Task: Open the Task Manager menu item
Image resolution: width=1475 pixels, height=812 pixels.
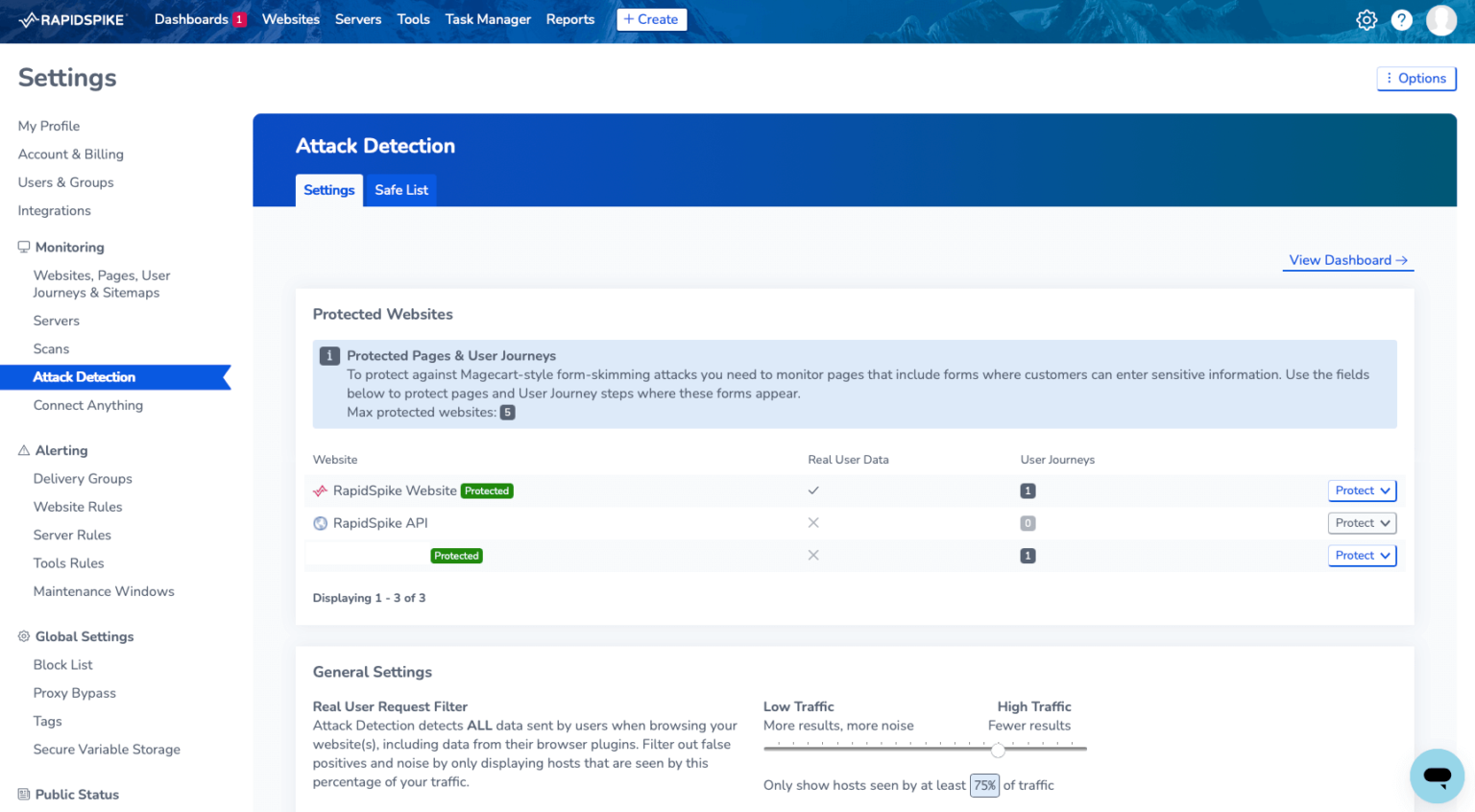Action: tap(488, 19)
